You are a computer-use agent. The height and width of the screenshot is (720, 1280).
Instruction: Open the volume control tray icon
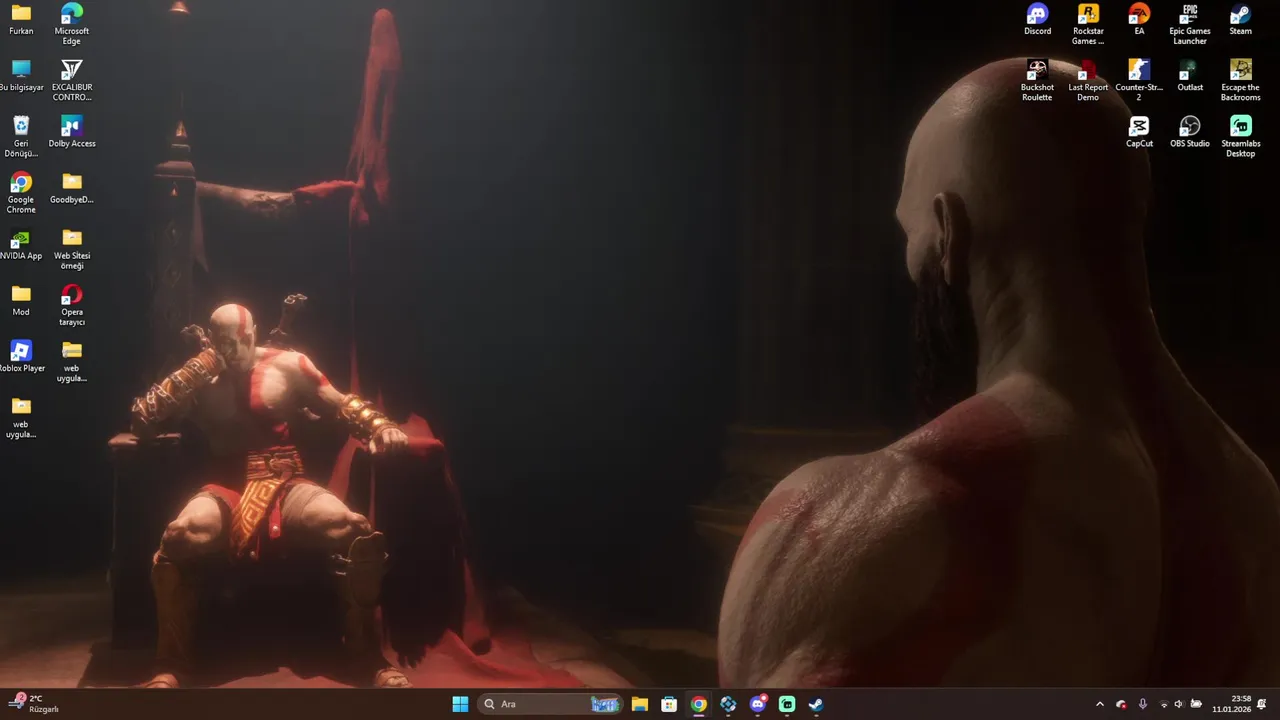pos(1179,704)
